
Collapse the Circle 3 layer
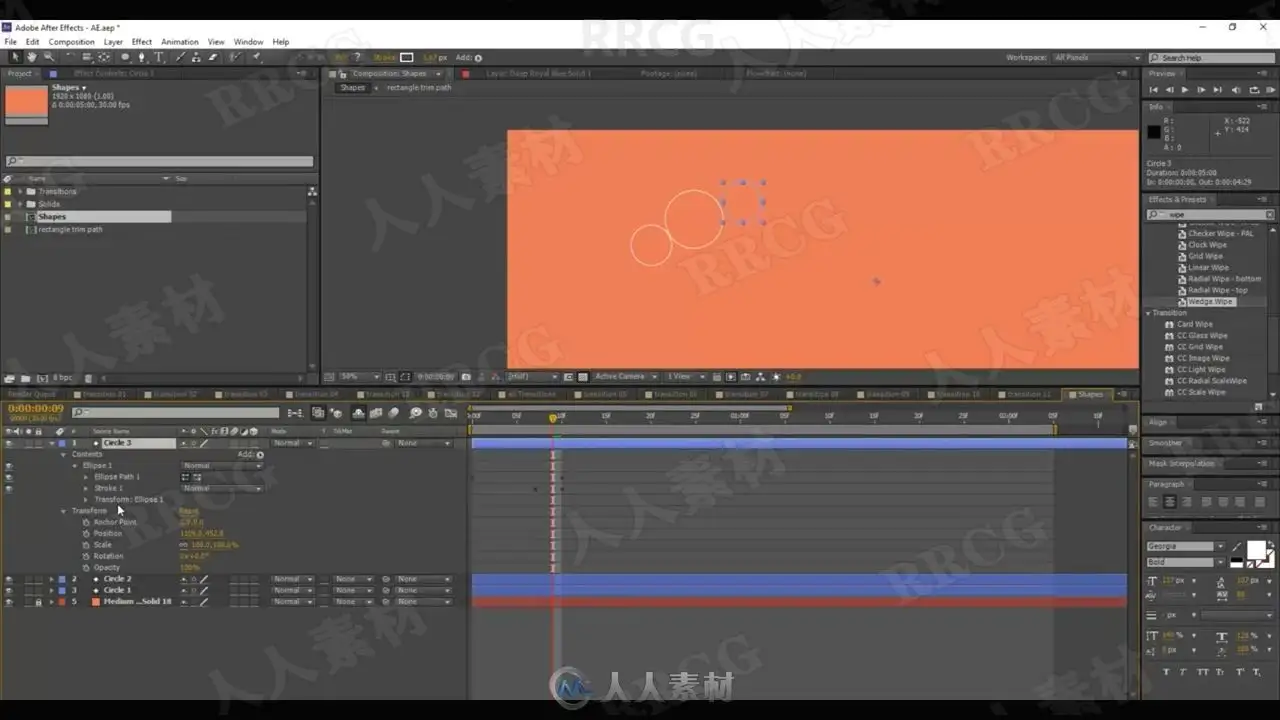[x=50, y=443]
